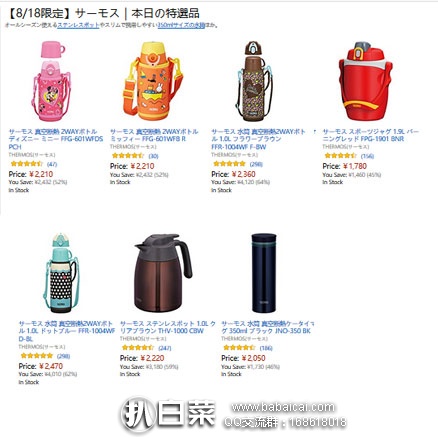Open FFR-1004WF D-BL bottle title link
The height and width of the screenshot is (438, 438).
tap(67, 331)
